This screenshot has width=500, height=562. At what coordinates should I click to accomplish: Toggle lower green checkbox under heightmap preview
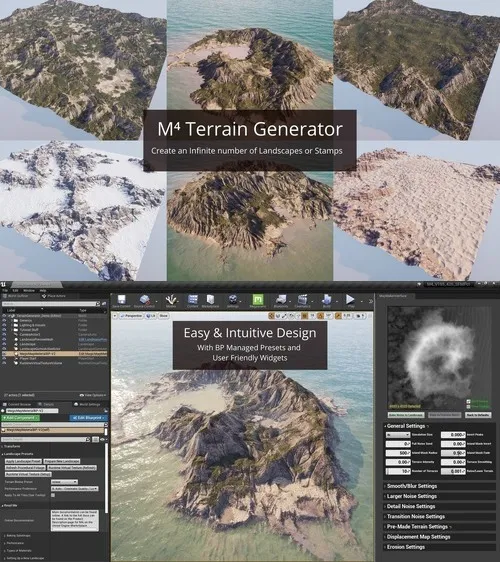468,406
